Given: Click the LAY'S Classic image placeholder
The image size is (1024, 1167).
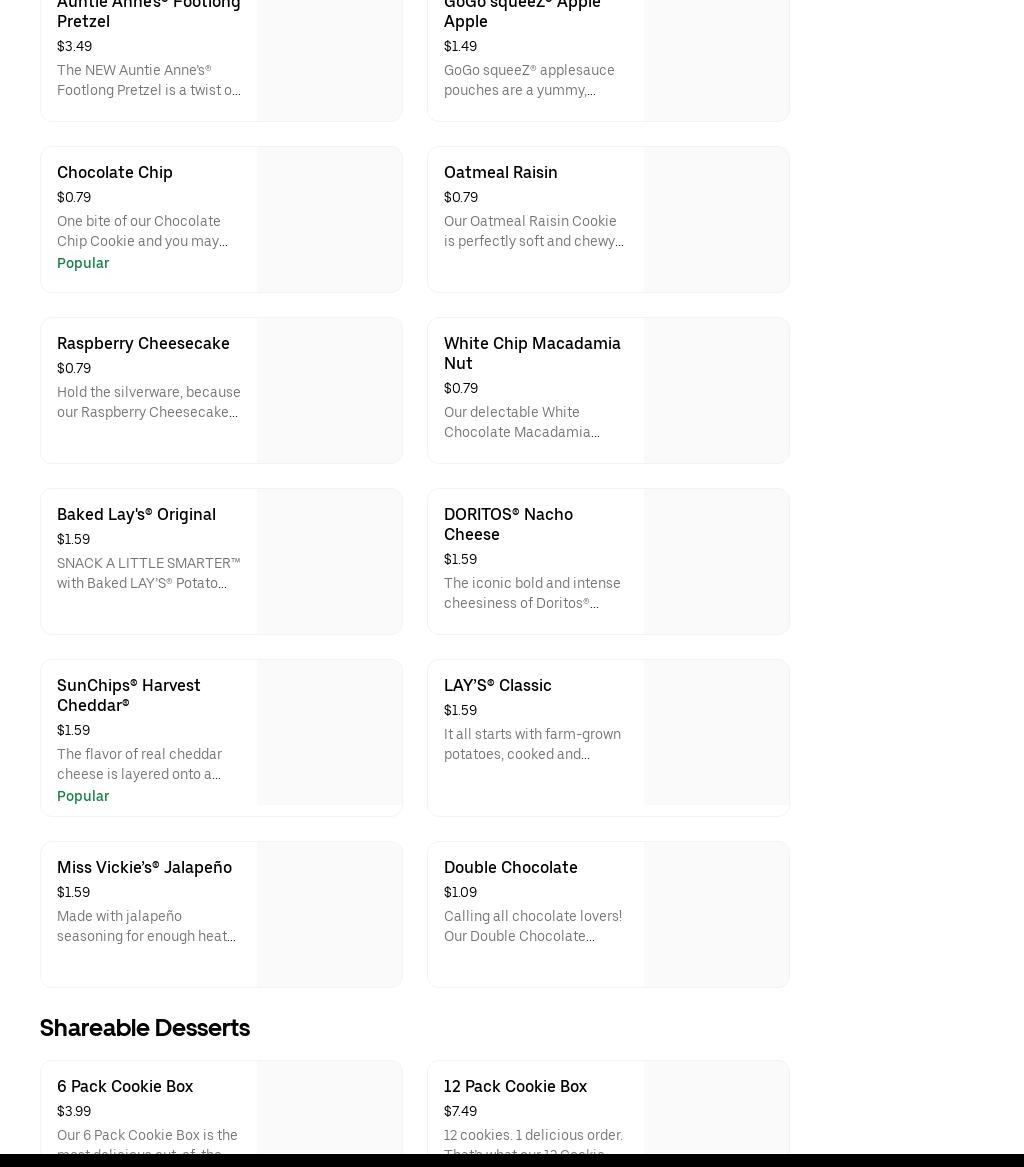Looking at the screenshot, I should (716, 733).
